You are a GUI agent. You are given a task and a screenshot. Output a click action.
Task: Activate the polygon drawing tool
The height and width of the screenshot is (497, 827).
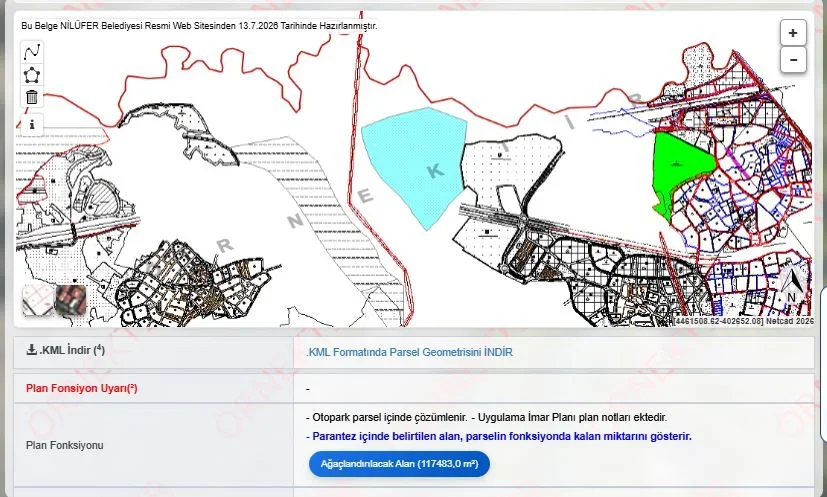pyautogui.click(x=32, y=75)
